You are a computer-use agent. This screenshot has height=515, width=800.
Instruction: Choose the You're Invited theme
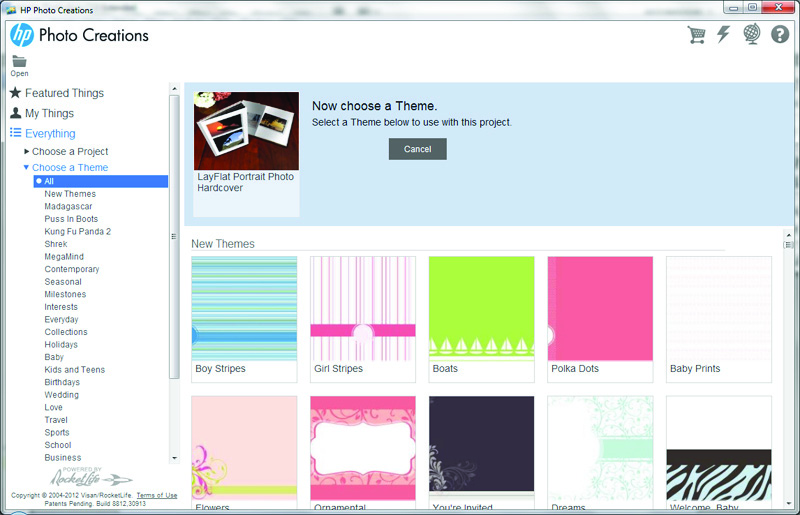coord(482,452)
